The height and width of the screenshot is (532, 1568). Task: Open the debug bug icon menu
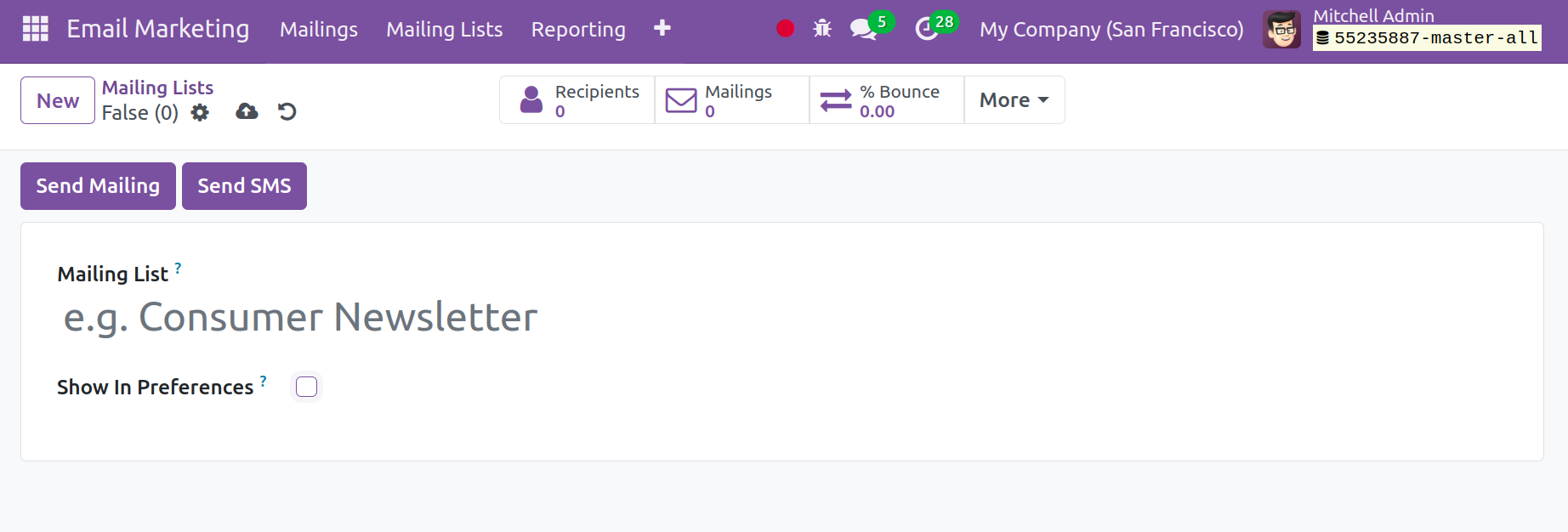(x=821, y=29)
